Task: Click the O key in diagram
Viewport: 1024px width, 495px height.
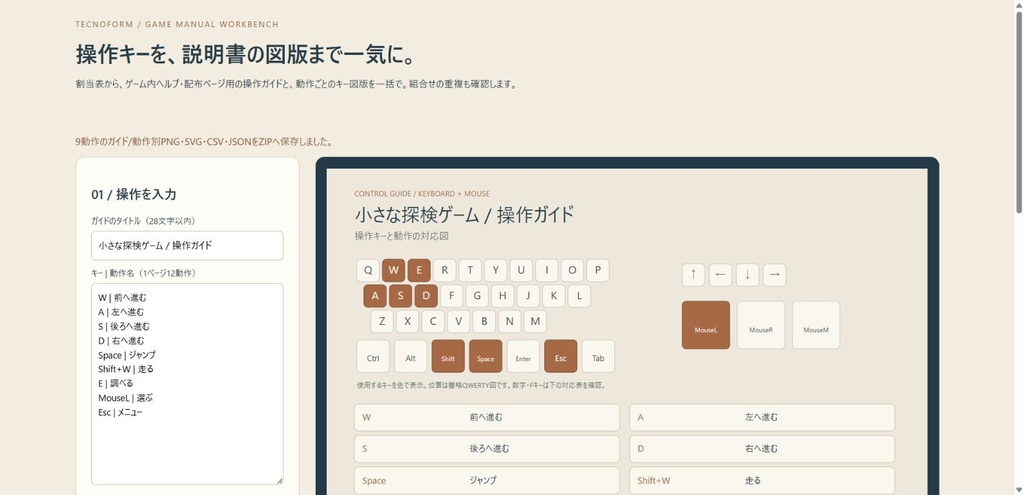Action: [571, 270]
